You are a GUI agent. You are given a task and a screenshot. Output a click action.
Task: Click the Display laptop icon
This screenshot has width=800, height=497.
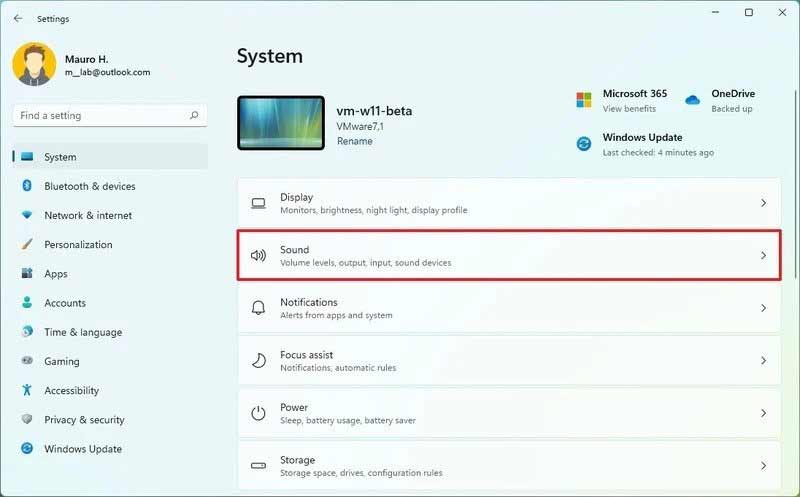259,203
